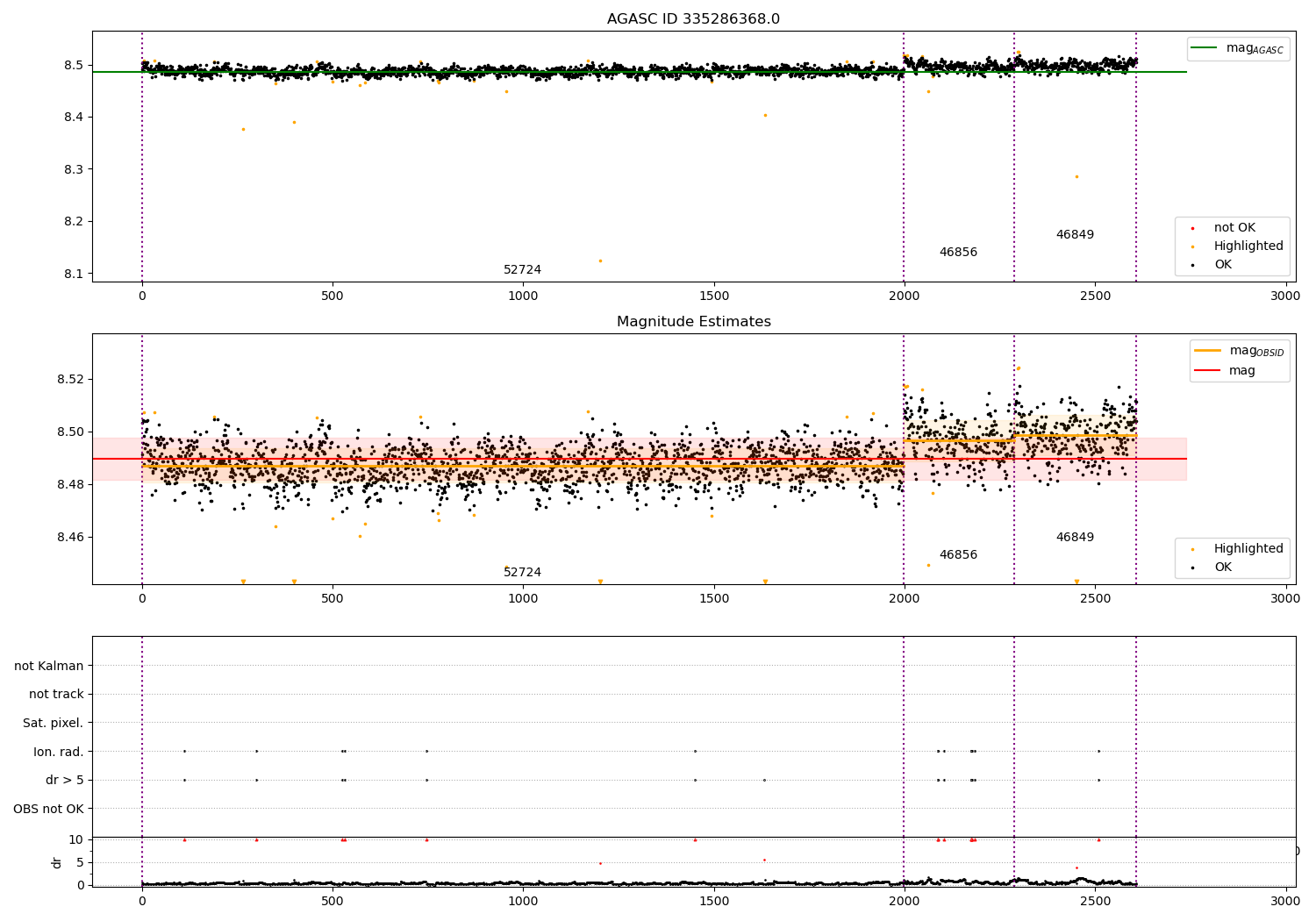Click y-axis tick 8.50 on middle plot
Screen dimensions: 1316x921
click(70, 432)
